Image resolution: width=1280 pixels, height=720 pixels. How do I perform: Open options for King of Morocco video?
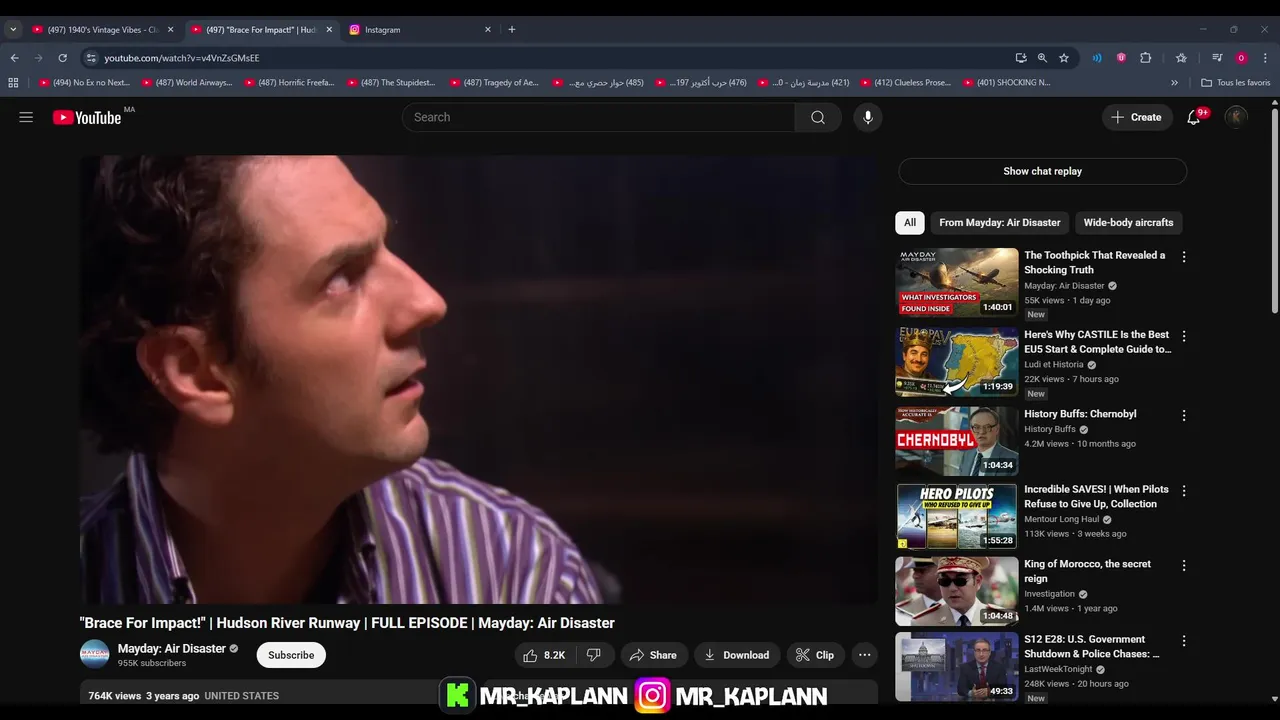(1184, 565)
